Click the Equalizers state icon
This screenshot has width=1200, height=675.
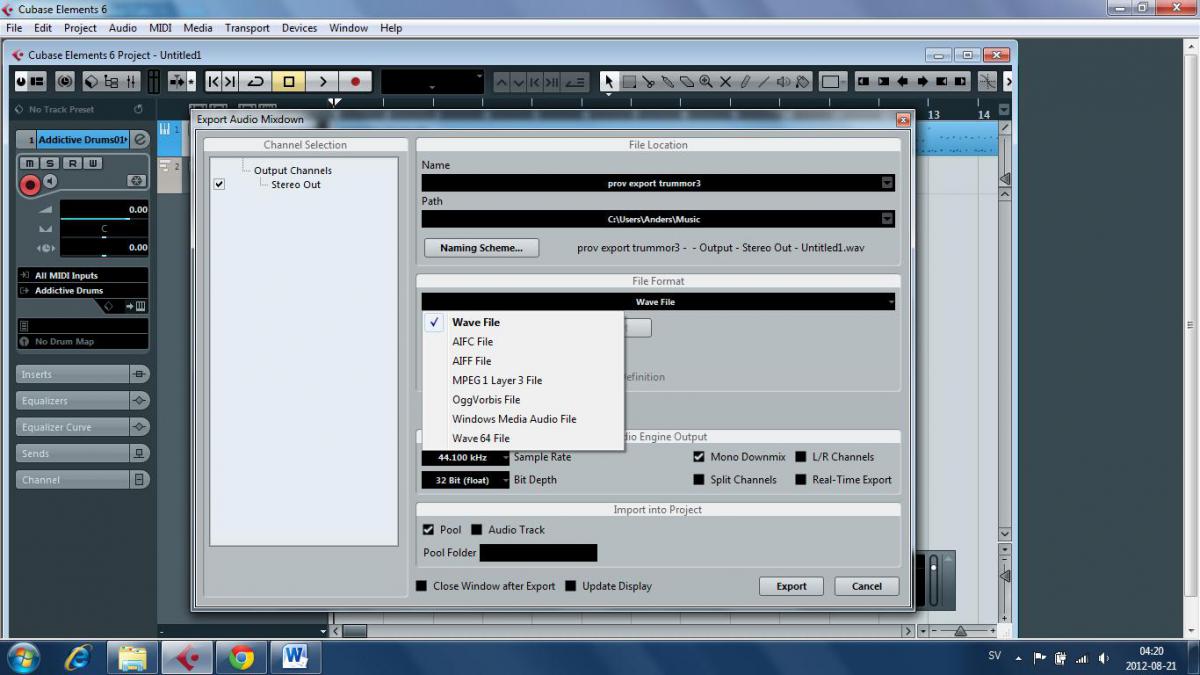(139, 400)
